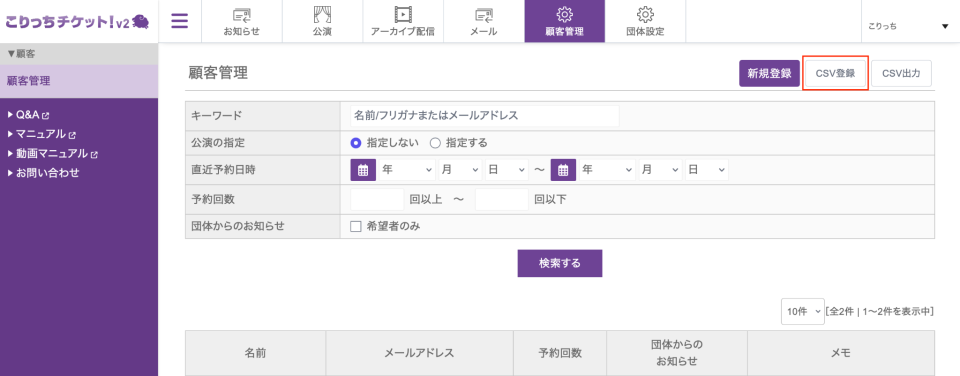This screenshot has height=376, width=960.
Task: Click the 公演 curtain icon
Action: point(322,14)
